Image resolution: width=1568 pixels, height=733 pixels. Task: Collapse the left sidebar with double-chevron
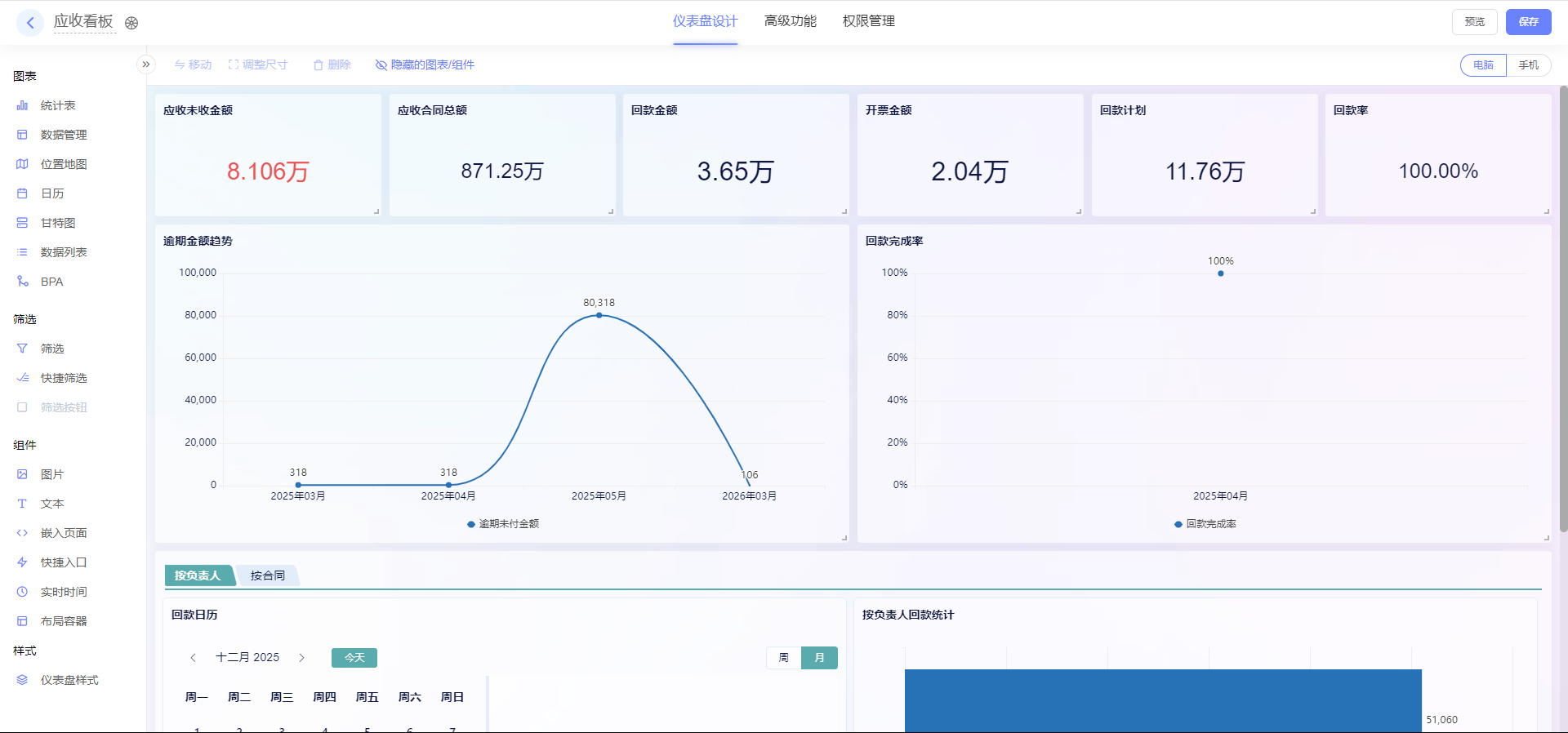pos(146,64)
